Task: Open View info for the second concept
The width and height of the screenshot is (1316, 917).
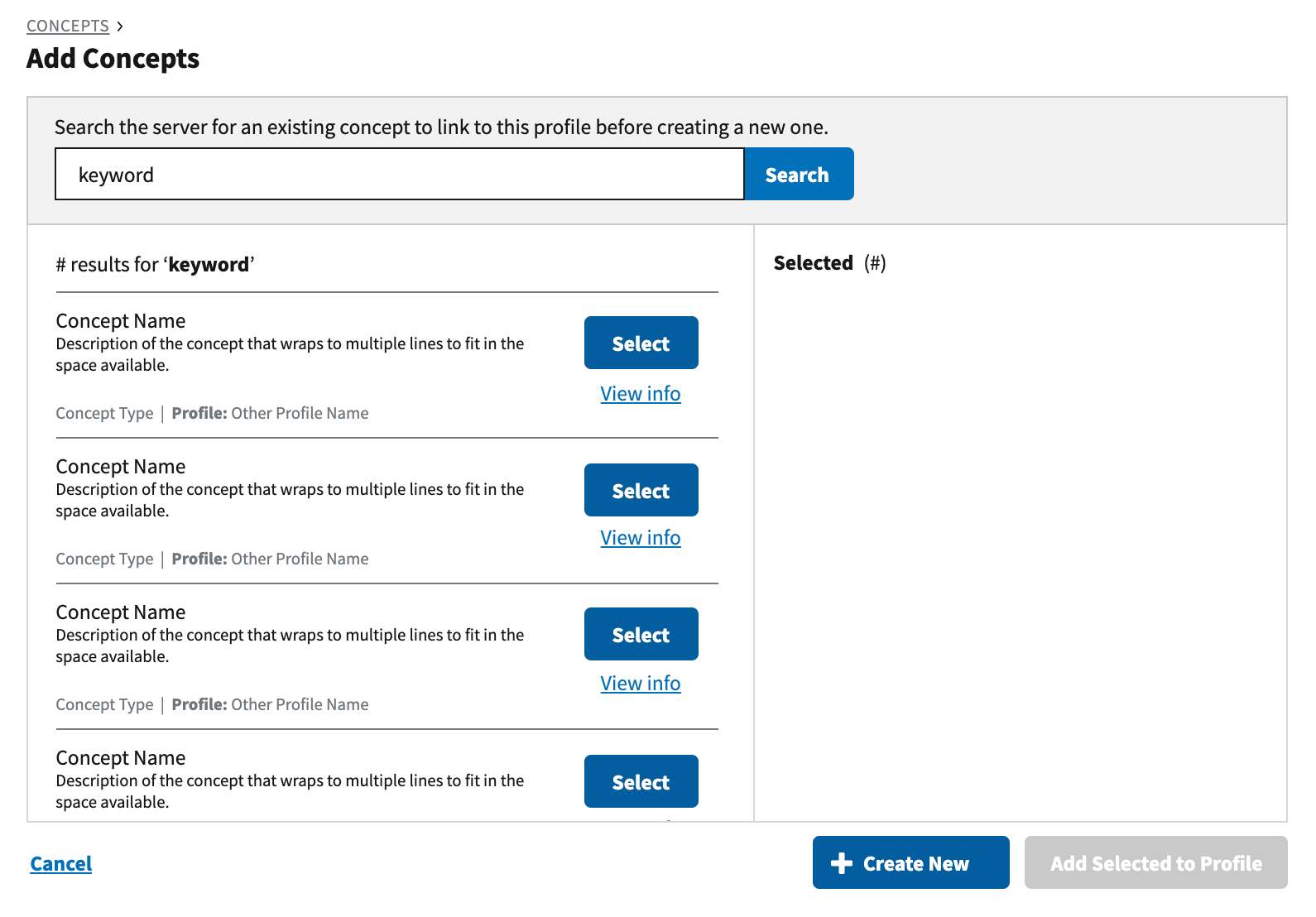Action: click(640, 538)
